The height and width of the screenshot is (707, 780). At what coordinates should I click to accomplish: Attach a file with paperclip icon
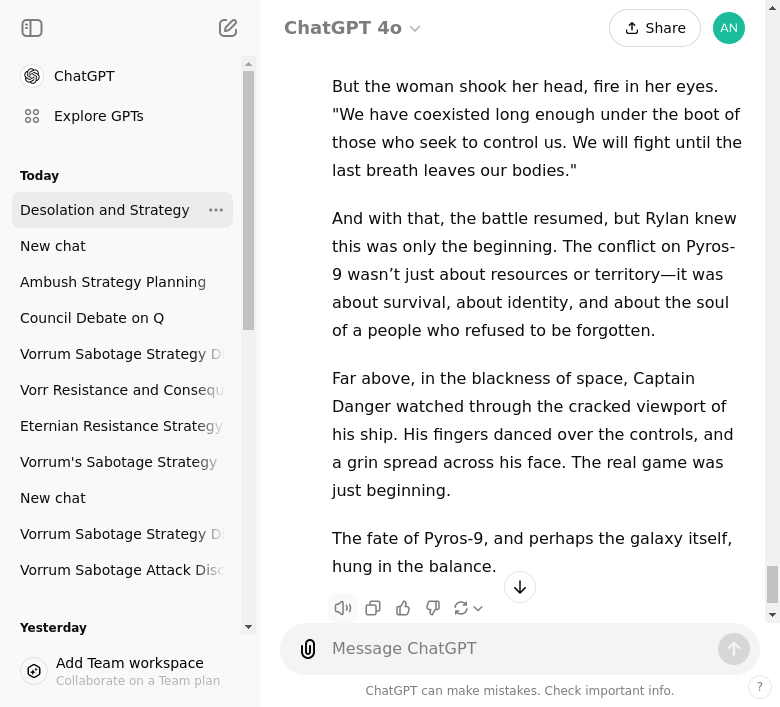[x=308, y=649]
